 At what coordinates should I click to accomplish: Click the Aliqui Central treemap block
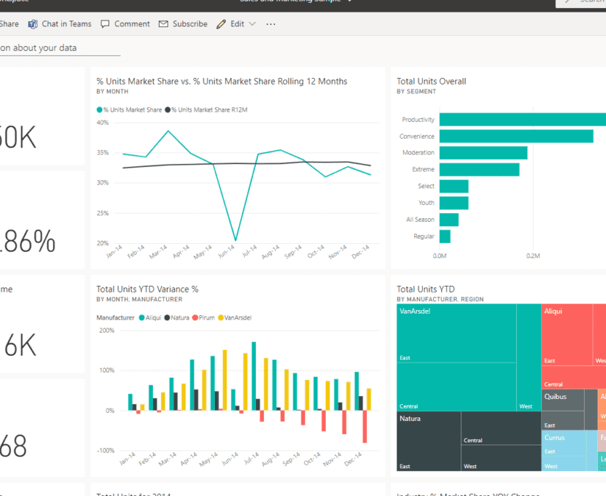(x=574, y=377)
